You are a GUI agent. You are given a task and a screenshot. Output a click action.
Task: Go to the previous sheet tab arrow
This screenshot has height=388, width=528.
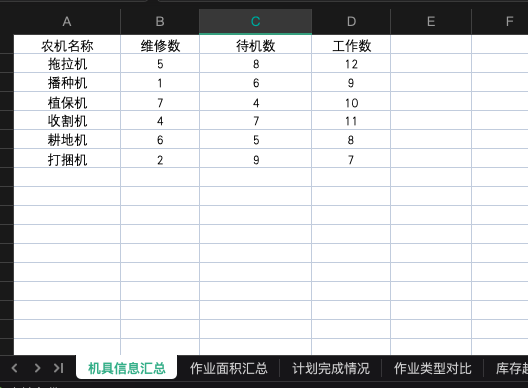pyautogui.click(x=14, y=368)
